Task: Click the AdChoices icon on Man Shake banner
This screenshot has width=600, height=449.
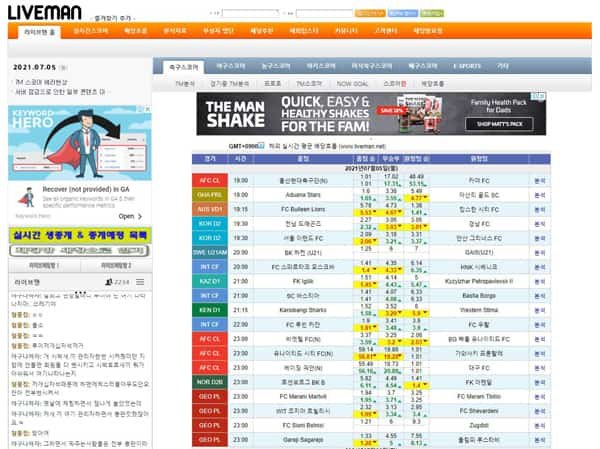Action: point(539,96)
